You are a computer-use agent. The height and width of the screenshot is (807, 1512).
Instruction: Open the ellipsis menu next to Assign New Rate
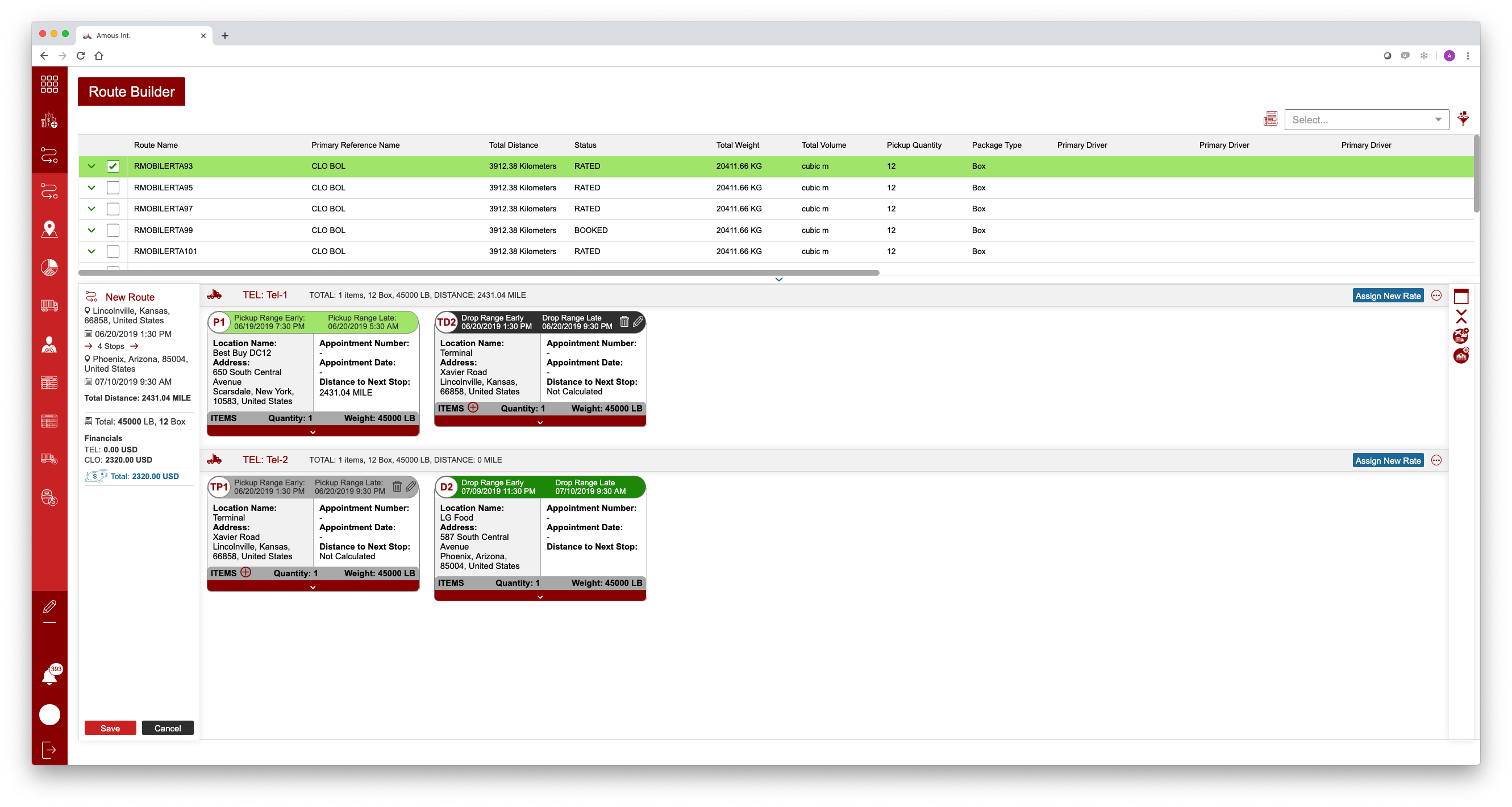tap(1437, 295)
